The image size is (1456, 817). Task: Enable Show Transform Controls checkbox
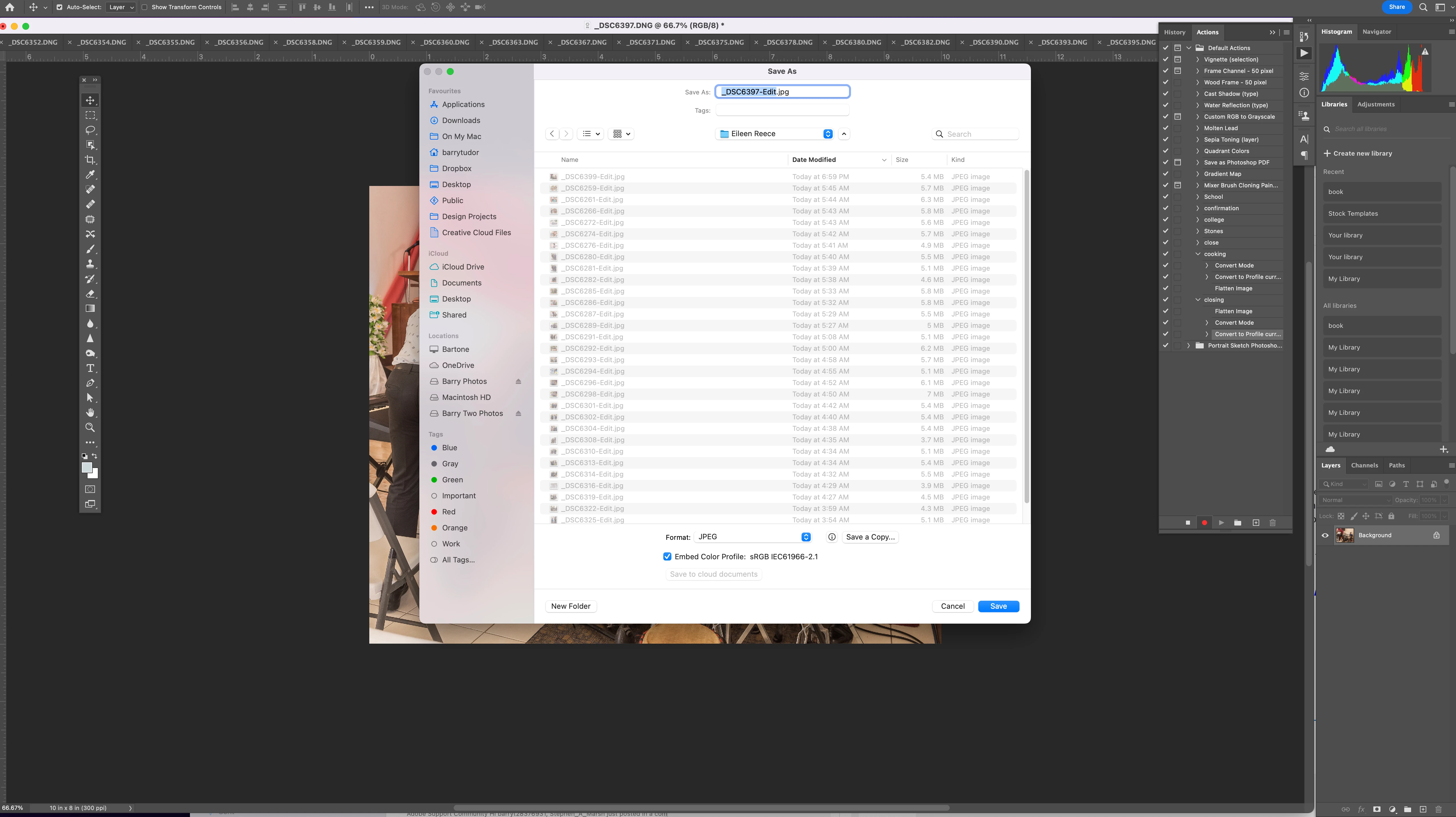tap(145, 7)
